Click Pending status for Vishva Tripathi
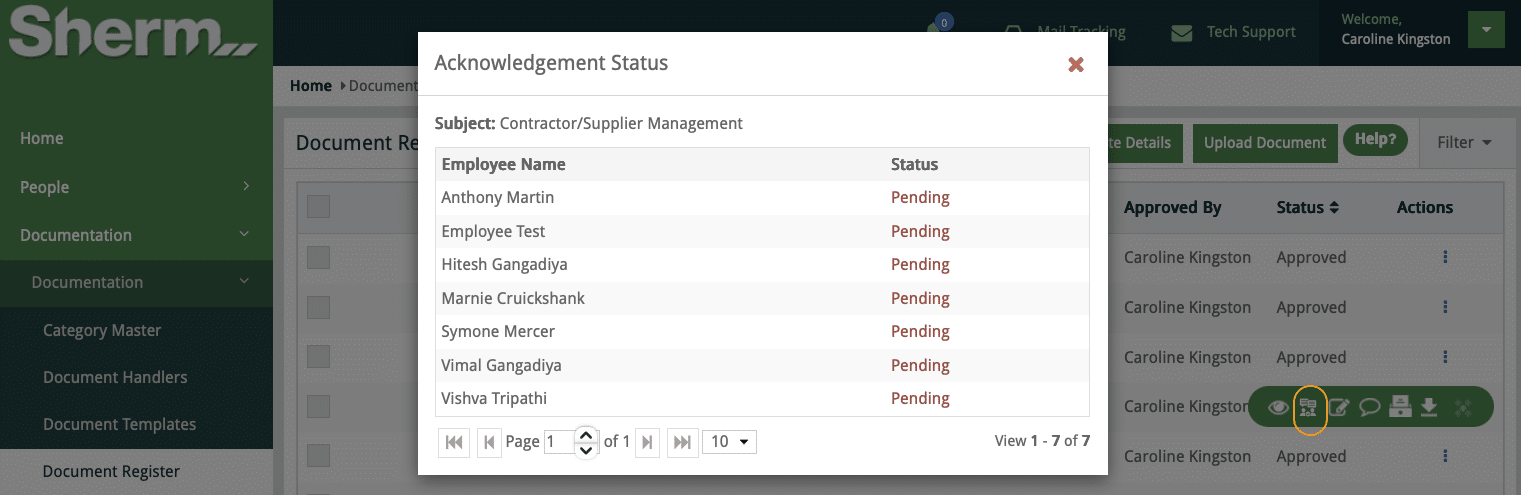The image size is (1521, 495). [x=920, y=398]
